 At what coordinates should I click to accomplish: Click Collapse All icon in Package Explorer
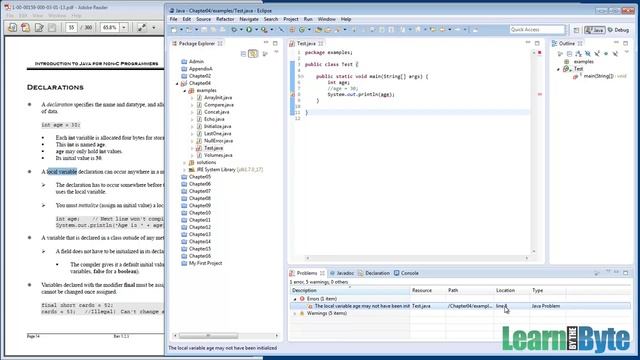(x=243, y=53)
